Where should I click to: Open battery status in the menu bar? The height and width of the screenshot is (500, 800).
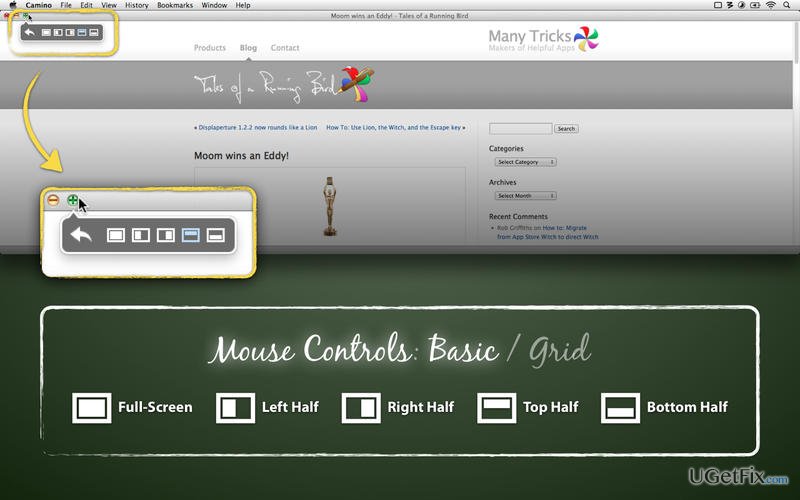coord(755,5)
